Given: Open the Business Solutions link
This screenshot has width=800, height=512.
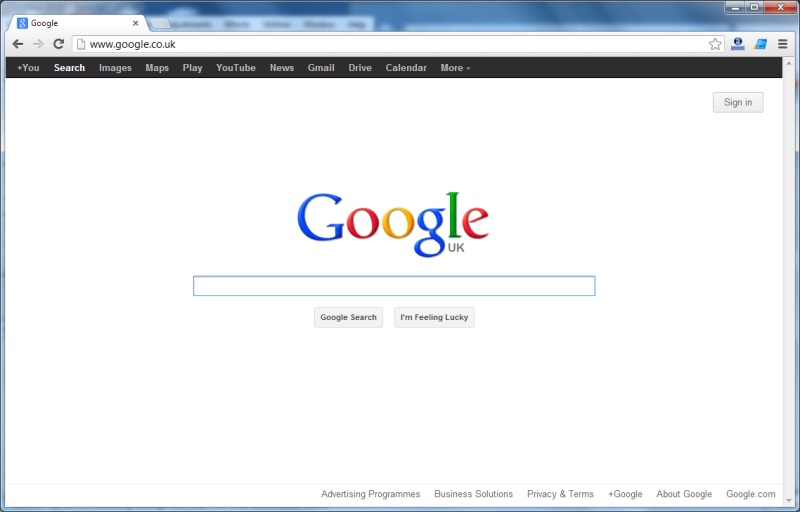Looking at the screenshot, I should [473, 494].
